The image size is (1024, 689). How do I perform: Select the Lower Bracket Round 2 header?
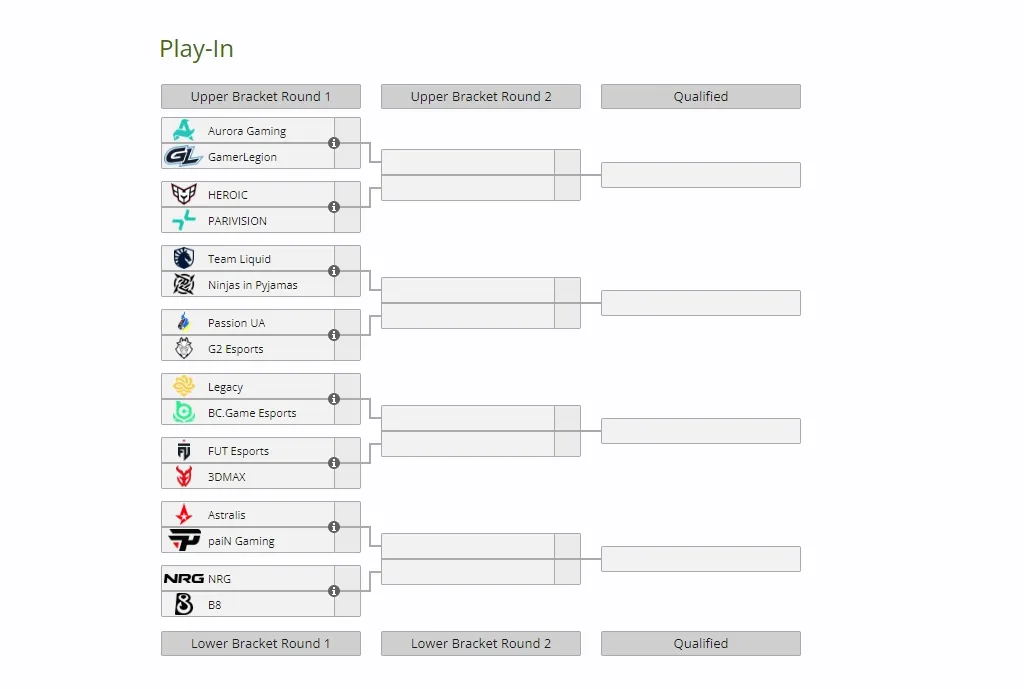(x=481, y=643)
